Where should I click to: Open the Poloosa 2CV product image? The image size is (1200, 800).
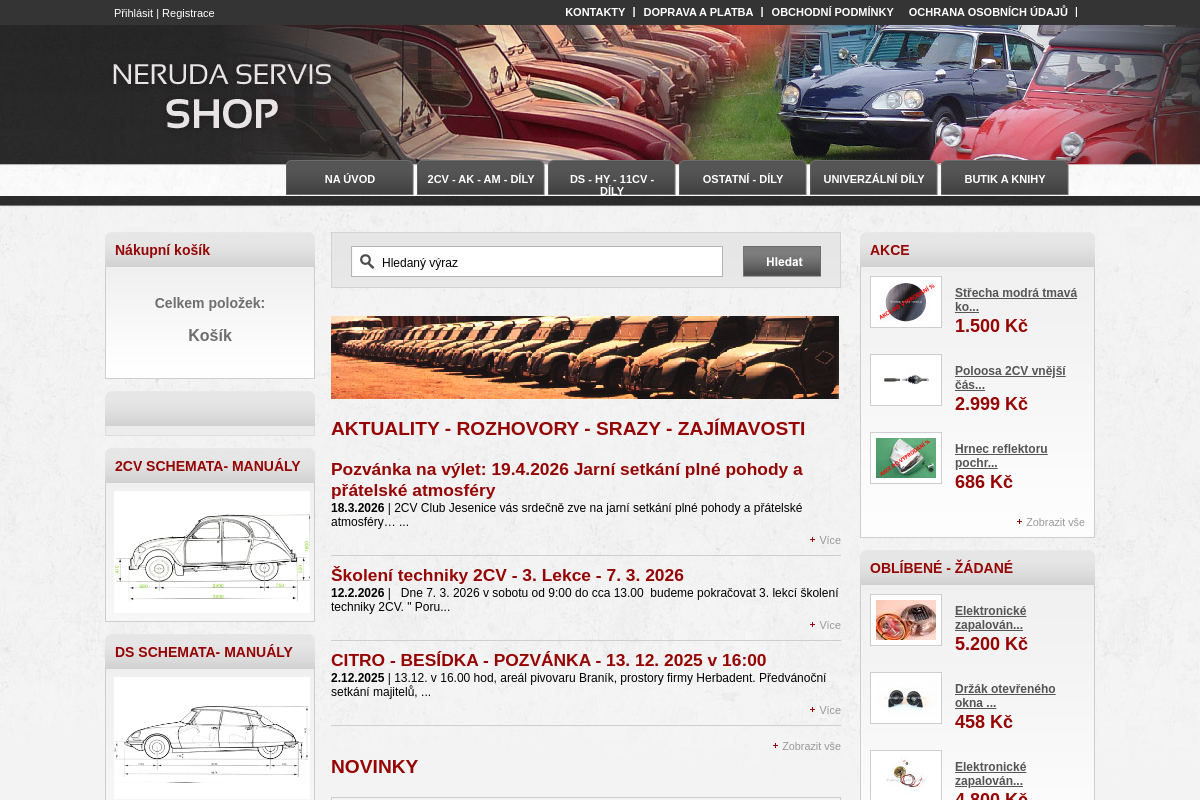pyautogui.click(x=905, y=380)
